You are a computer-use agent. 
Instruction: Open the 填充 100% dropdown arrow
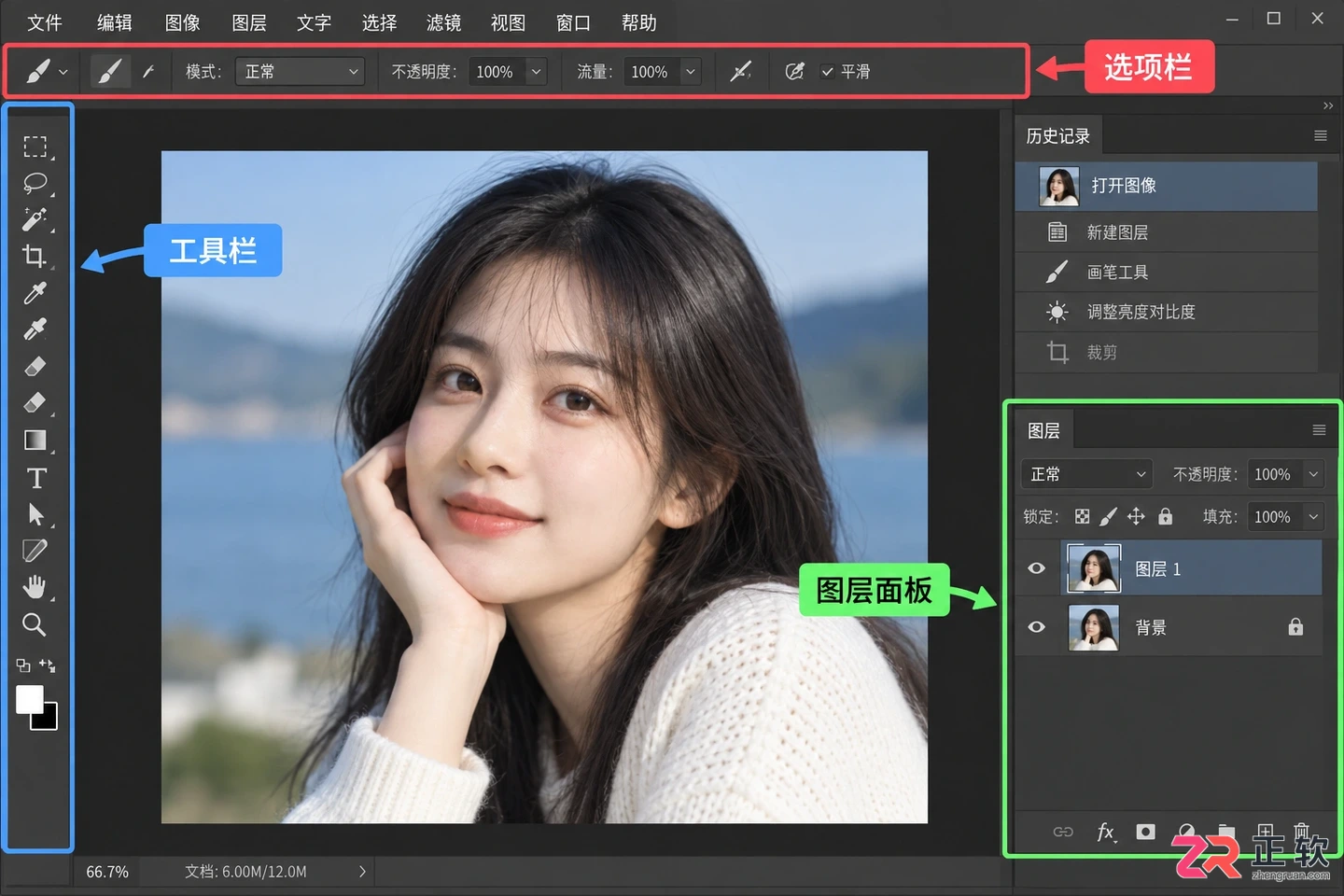[1313, 516]
